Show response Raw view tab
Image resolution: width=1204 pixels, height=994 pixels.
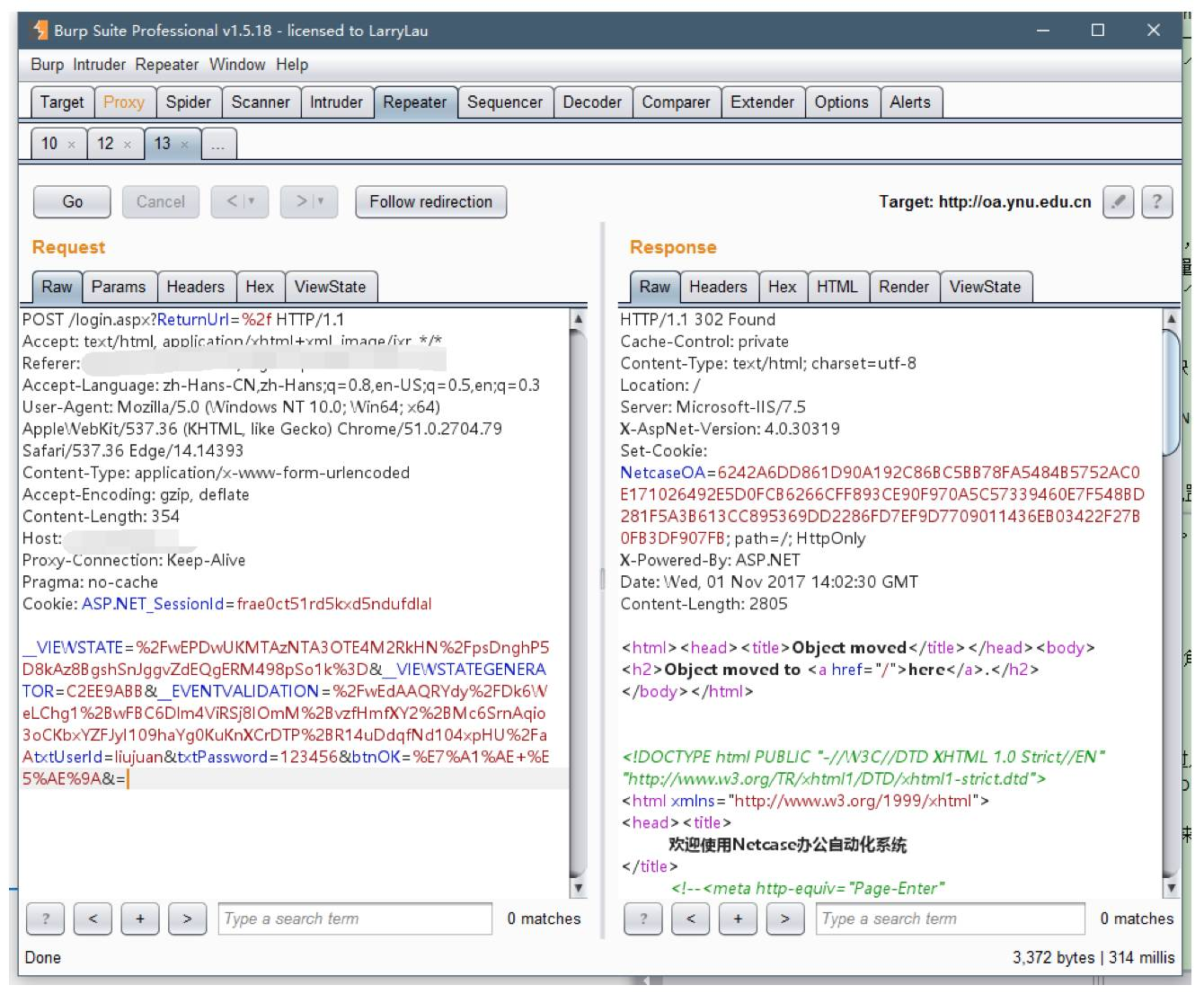point(655,287)
